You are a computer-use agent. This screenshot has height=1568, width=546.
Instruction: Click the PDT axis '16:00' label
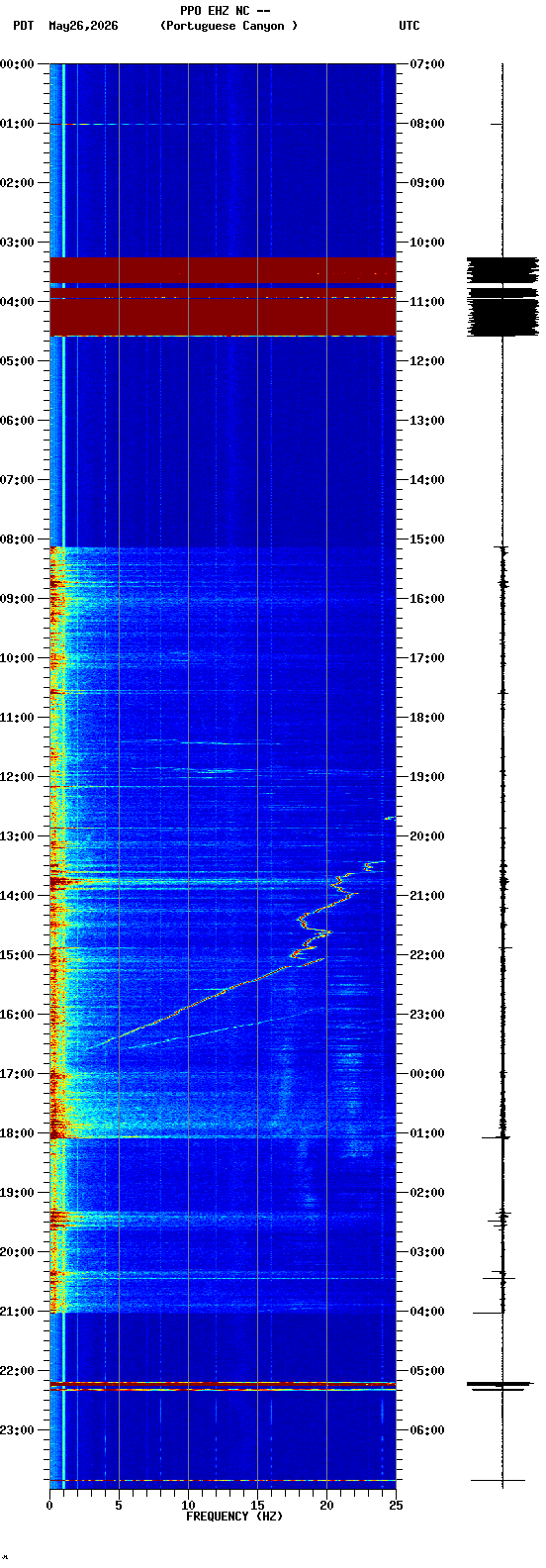click(17, 1015)
